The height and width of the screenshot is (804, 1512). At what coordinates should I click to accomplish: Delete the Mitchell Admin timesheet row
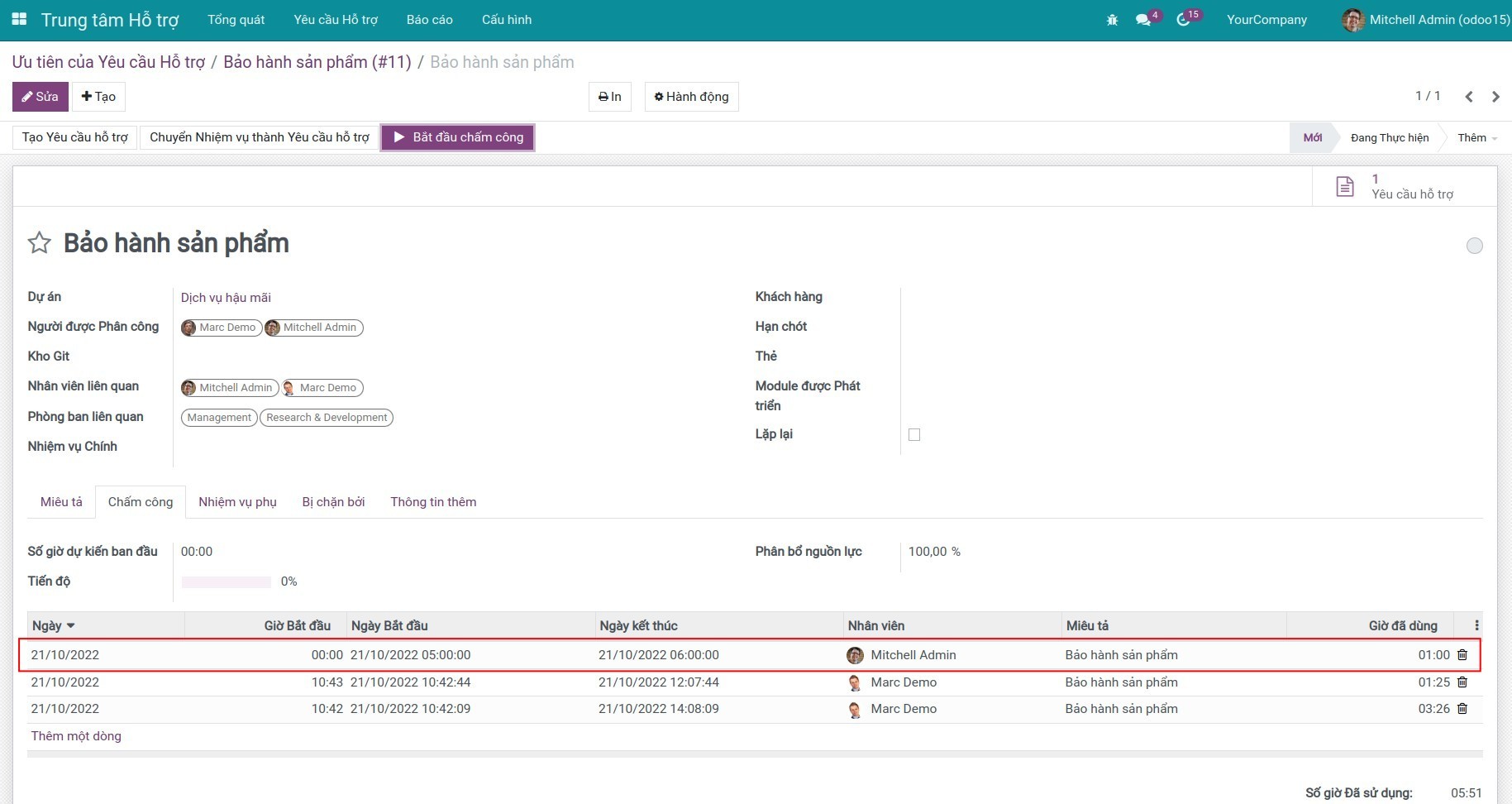tap(1462, 655)
